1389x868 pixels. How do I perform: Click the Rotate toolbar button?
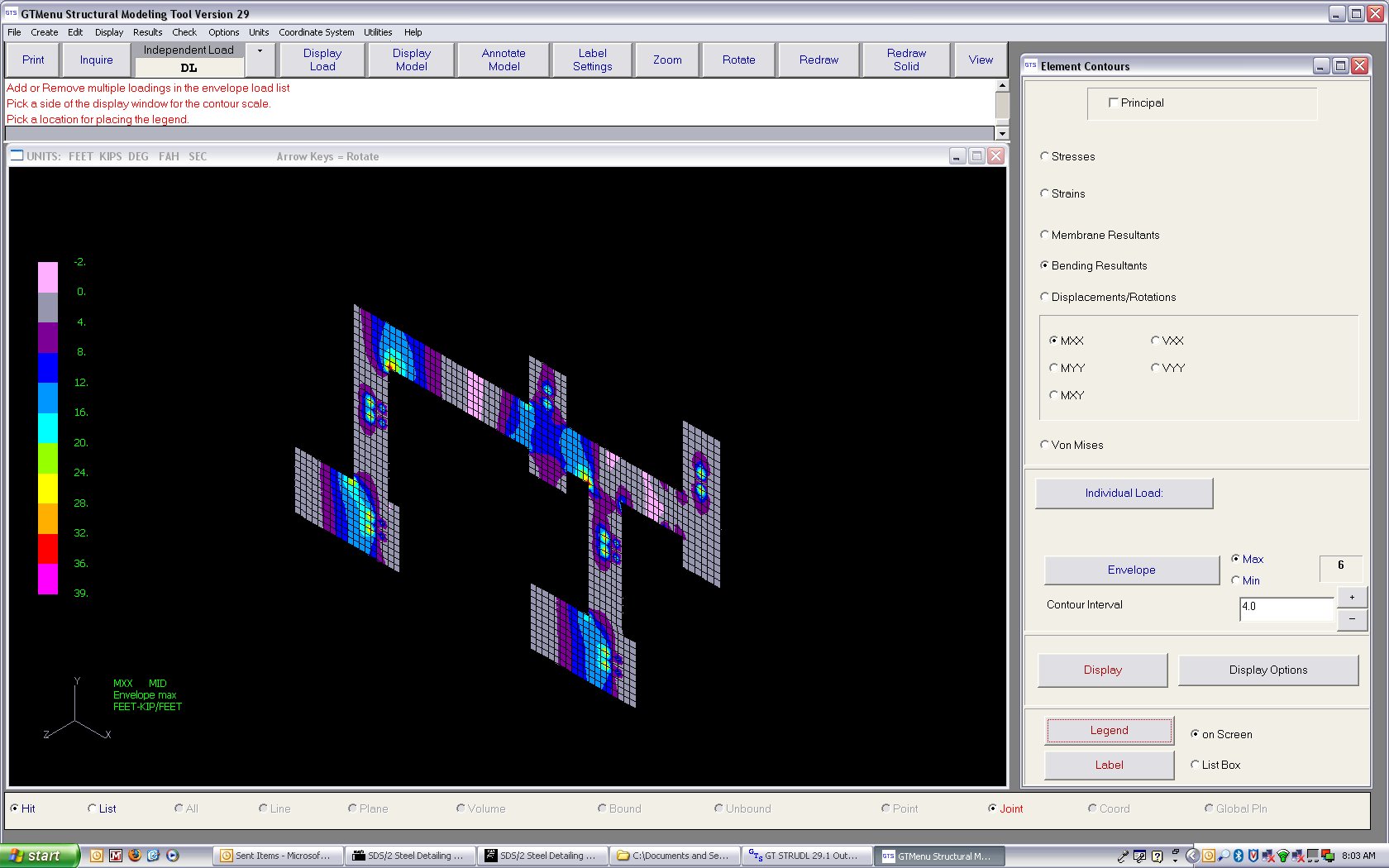739,60
